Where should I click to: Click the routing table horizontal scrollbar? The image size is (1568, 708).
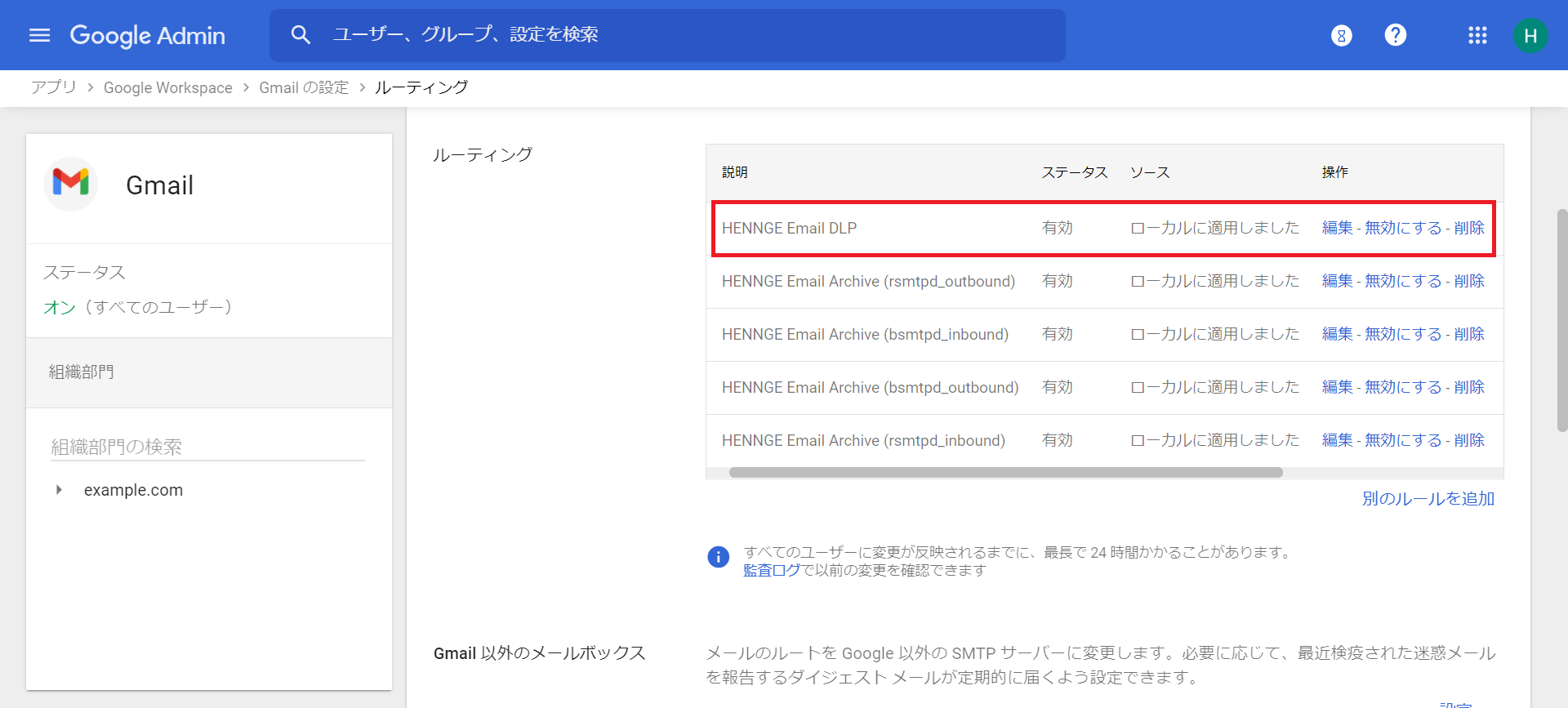click(x=1005, y=472)
